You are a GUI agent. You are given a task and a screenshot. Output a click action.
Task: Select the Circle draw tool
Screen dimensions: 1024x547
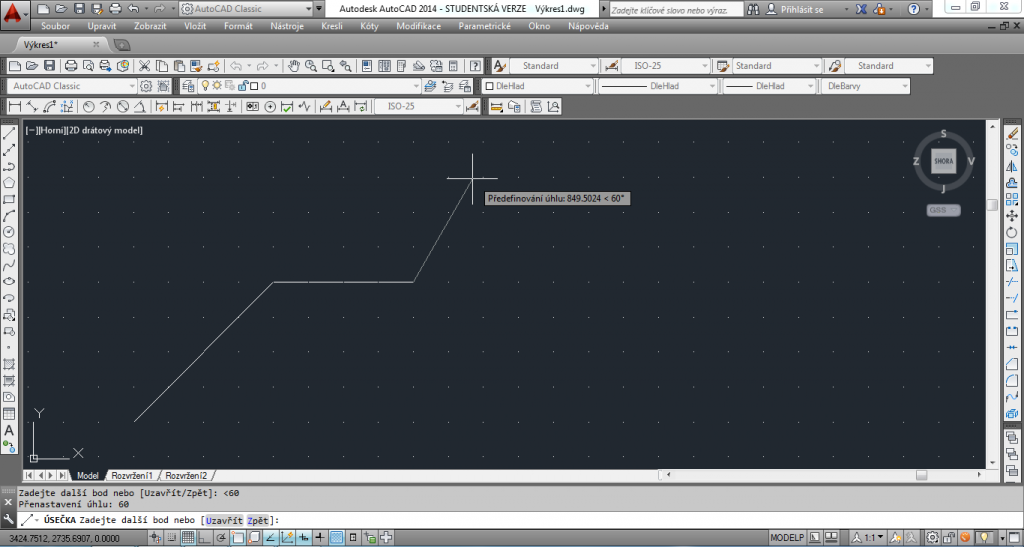click(x=9, y=232)
